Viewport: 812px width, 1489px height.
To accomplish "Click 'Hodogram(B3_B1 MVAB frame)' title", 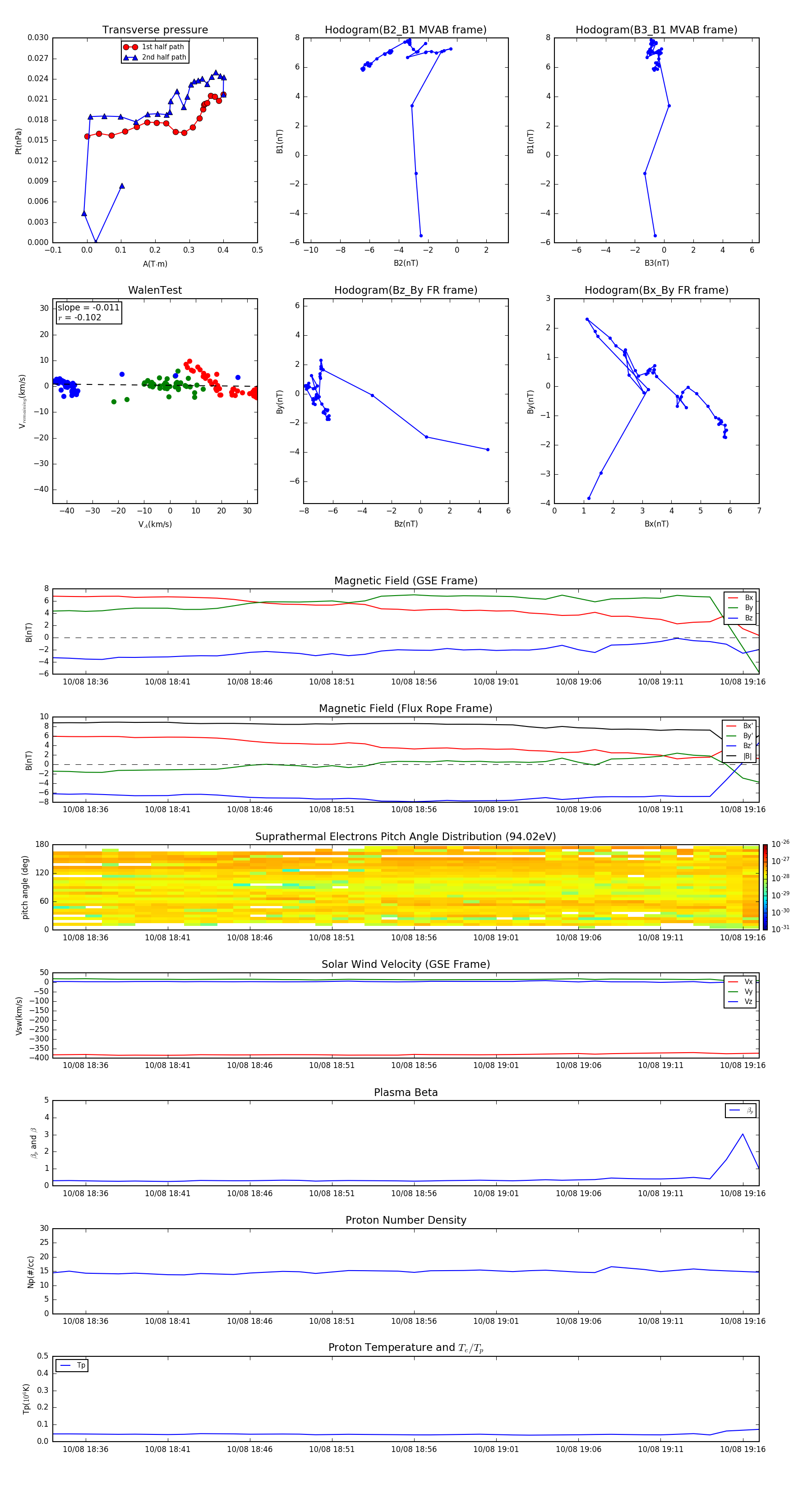I will point(656,30).
